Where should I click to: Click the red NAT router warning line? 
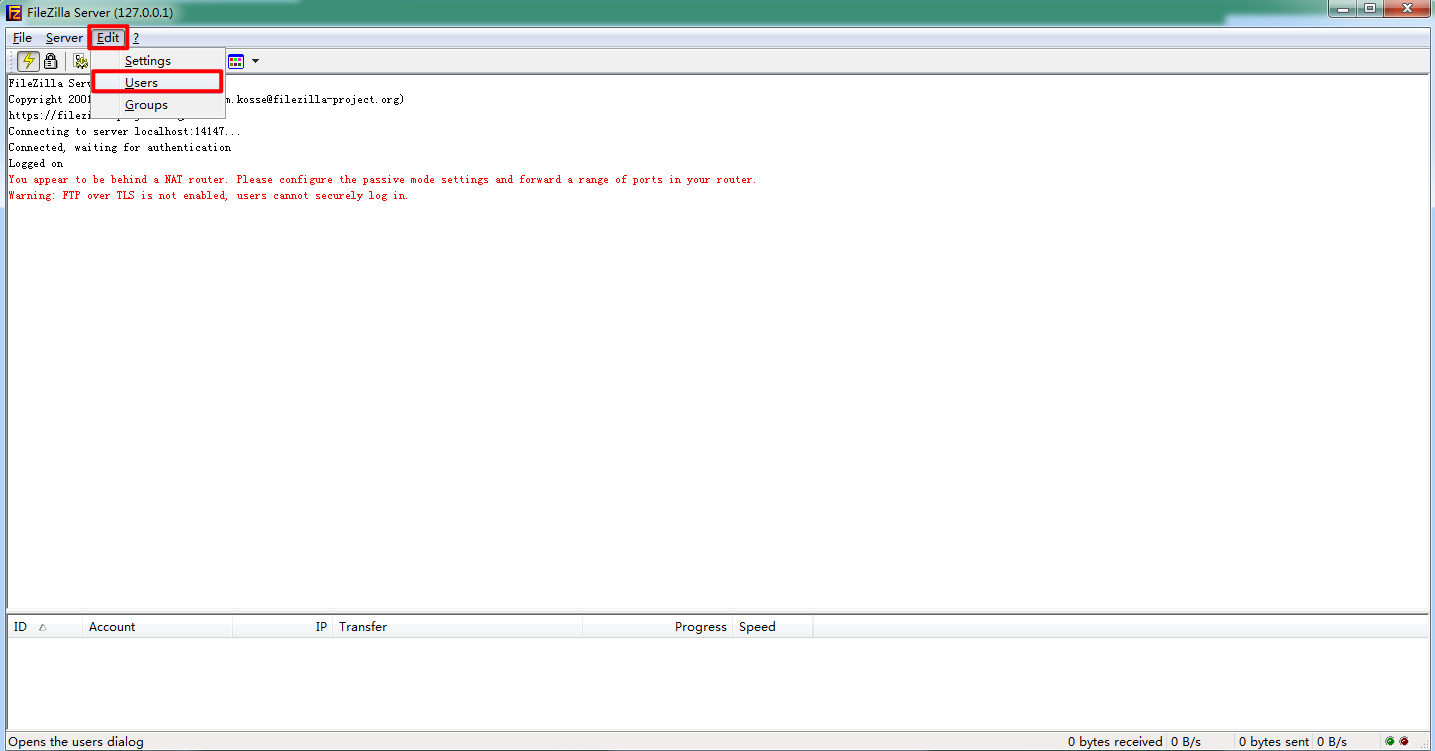pyautogui.click(x=382, y=180)
